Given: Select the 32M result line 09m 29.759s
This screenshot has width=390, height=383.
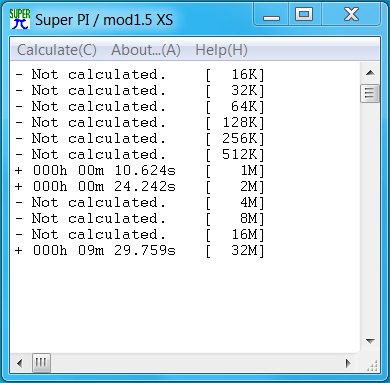Looking at the screenshot, I should (140, 251).
